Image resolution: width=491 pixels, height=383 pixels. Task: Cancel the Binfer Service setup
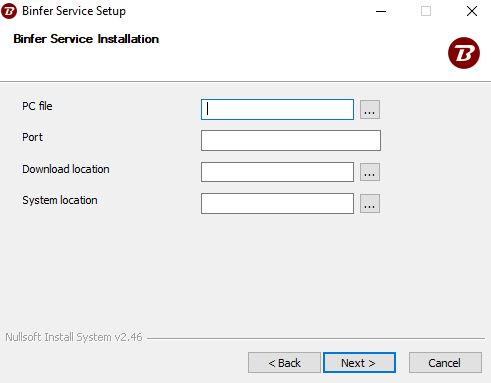click(x=445, y=363)
